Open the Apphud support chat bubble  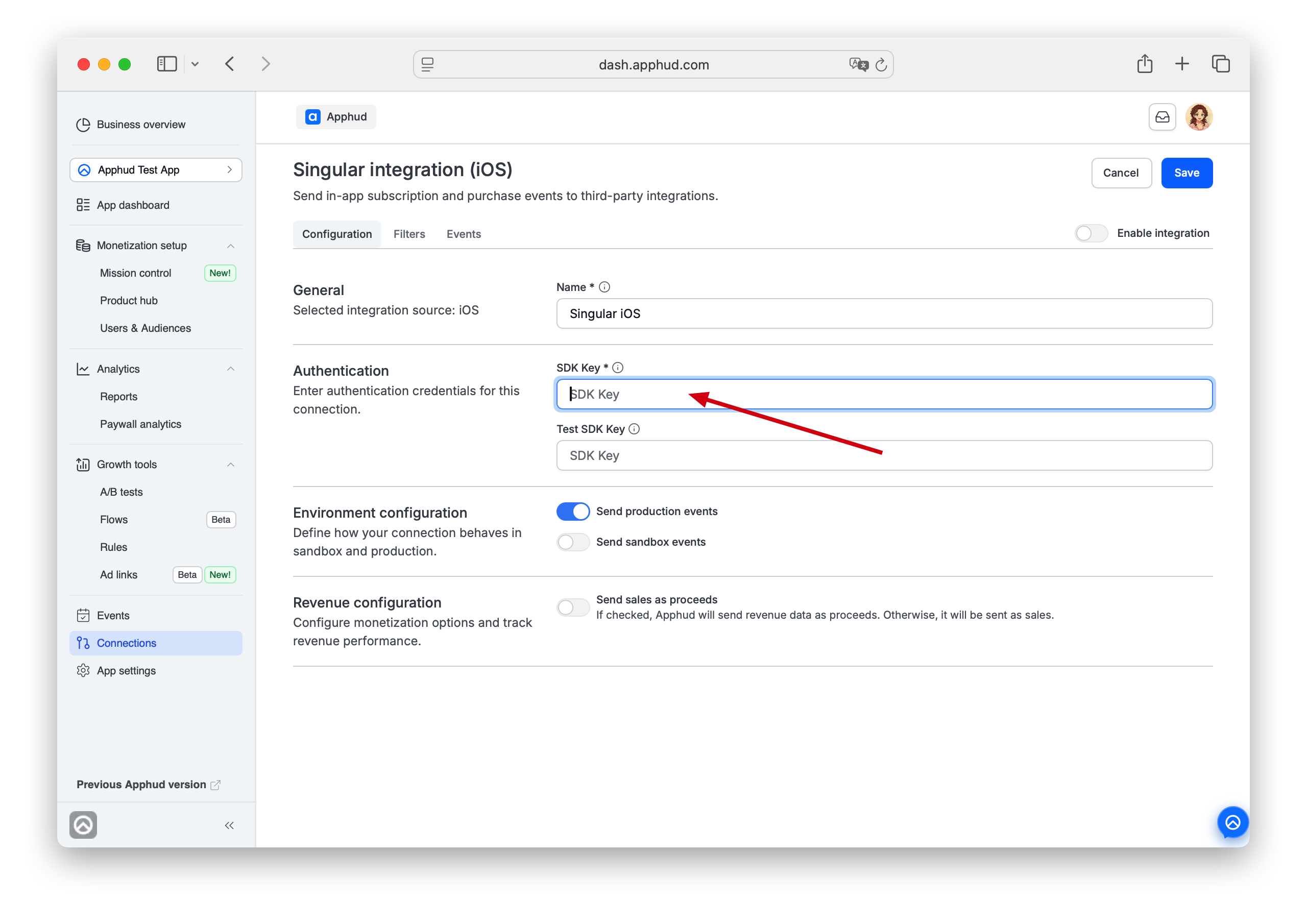pos(1232,822)
